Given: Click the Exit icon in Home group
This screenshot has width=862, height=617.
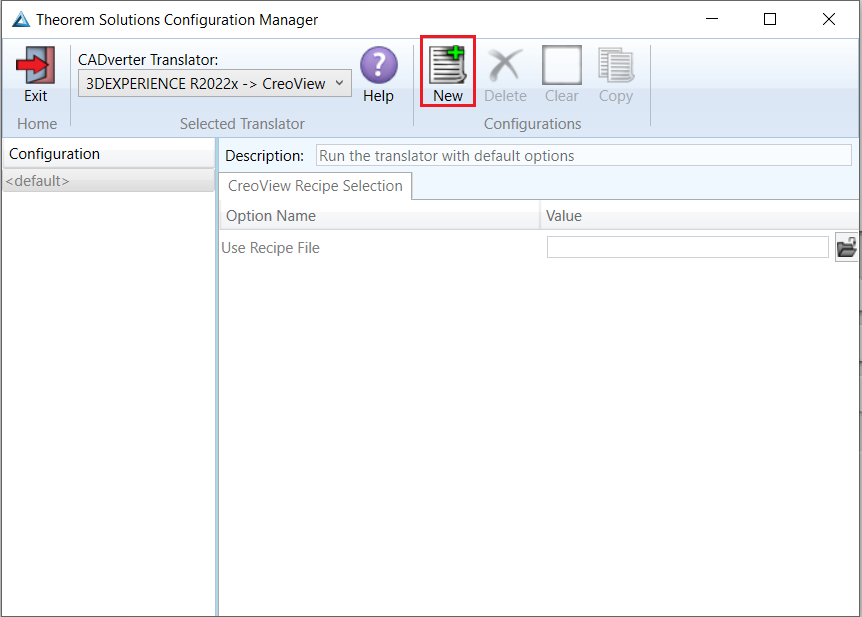Looking at the screenshot, I should (x=36, y=65).
